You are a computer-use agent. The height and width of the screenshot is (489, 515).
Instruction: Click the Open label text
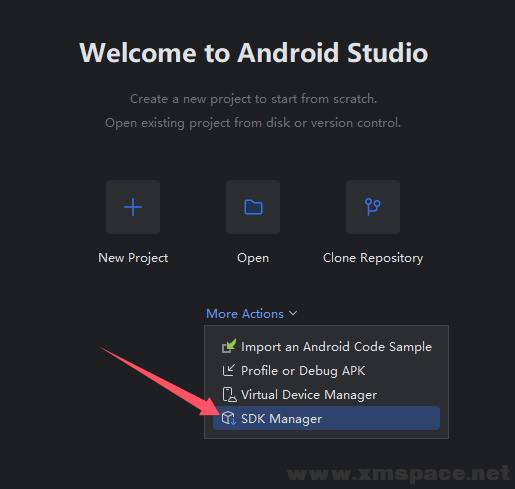tap(253, 258)
